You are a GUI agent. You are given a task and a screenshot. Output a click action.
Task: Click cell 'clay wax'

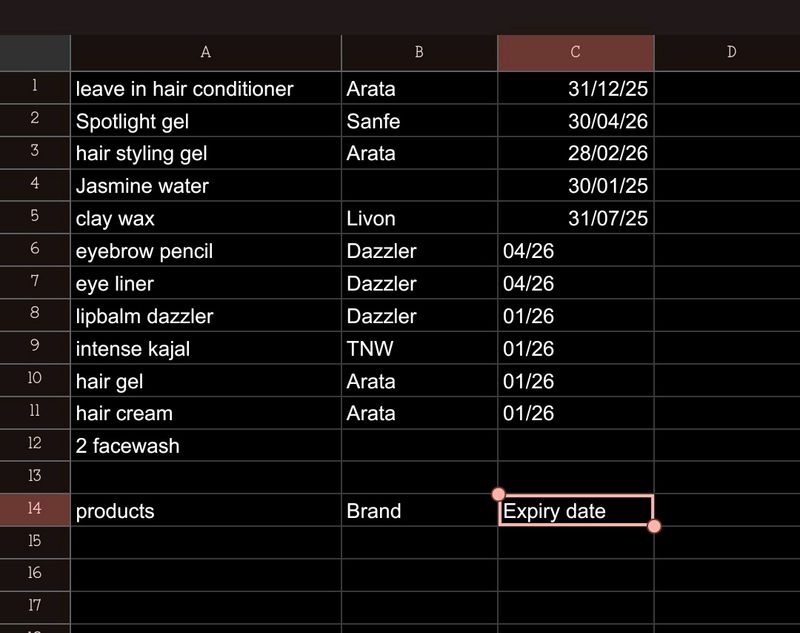(206, 218)
